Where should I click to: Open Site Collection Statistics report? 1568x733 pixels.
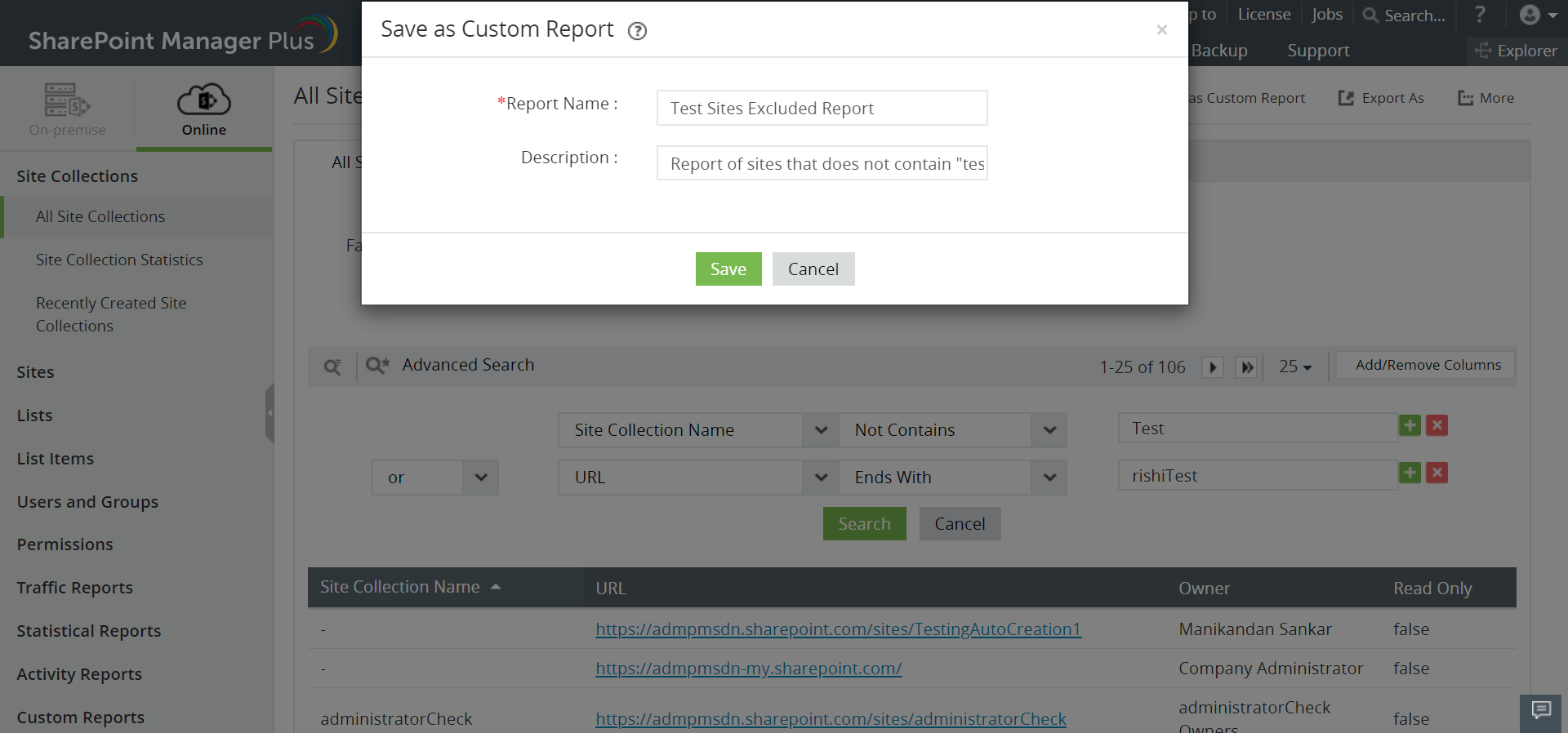[x=119, y=260]
